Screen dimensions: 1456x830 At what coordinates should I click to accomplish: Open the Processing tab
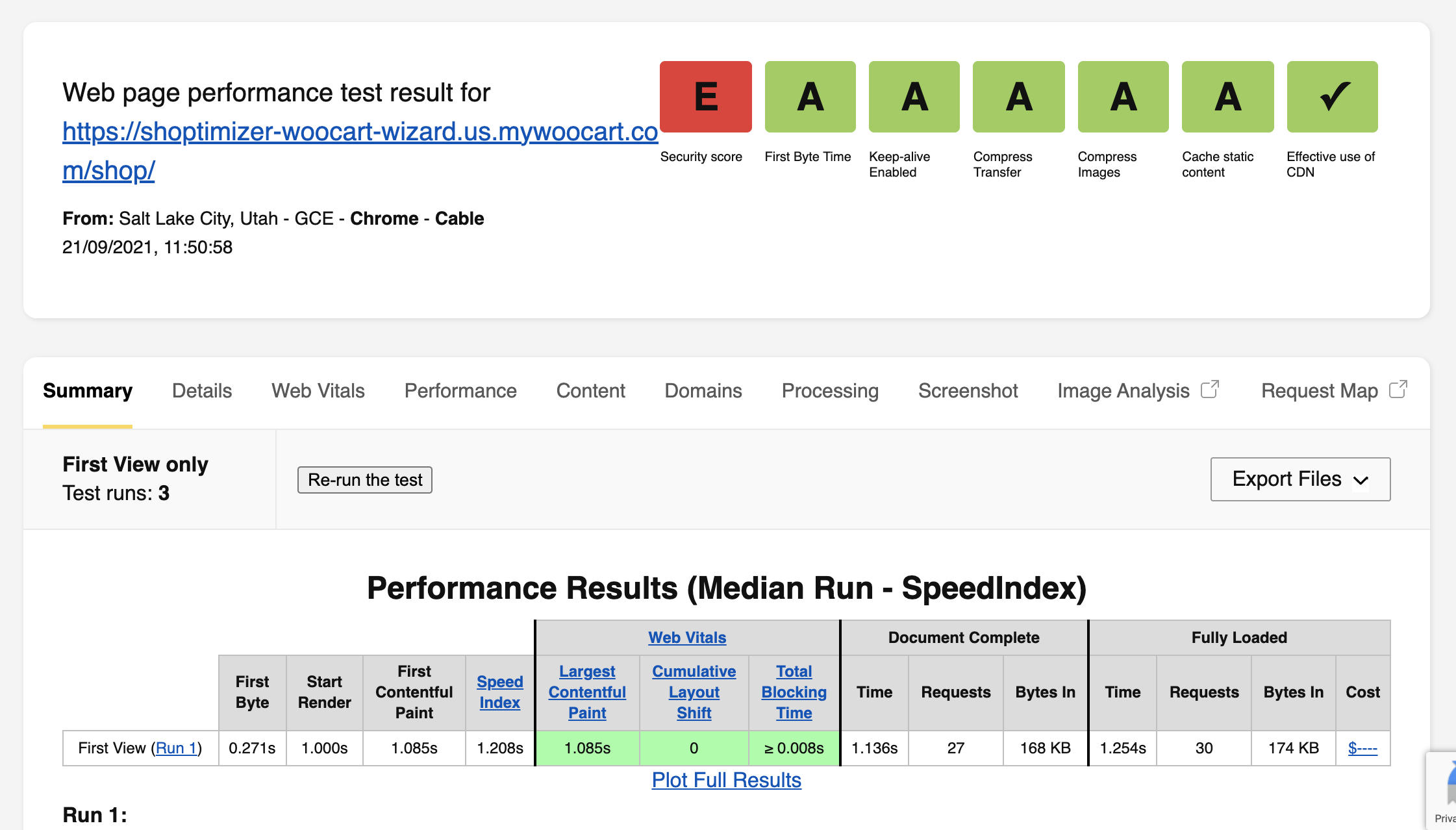[830, 391]
